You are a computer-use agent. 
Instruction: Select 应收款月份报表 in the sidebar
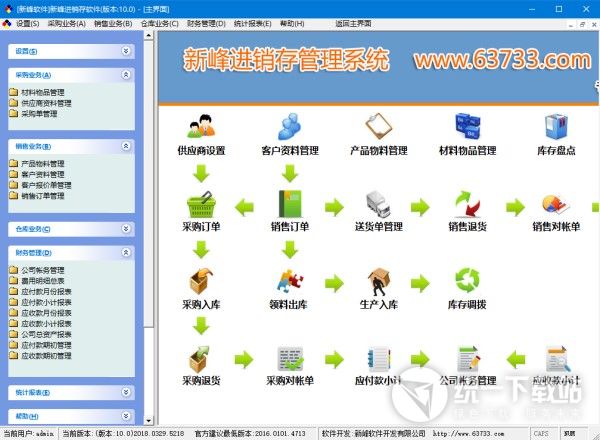pos(46,313)
